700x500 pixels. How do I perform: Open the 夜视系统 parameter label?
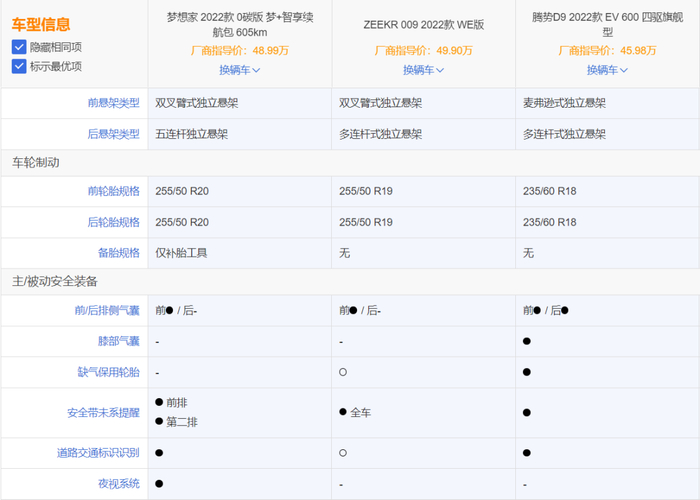click(119, 483)
